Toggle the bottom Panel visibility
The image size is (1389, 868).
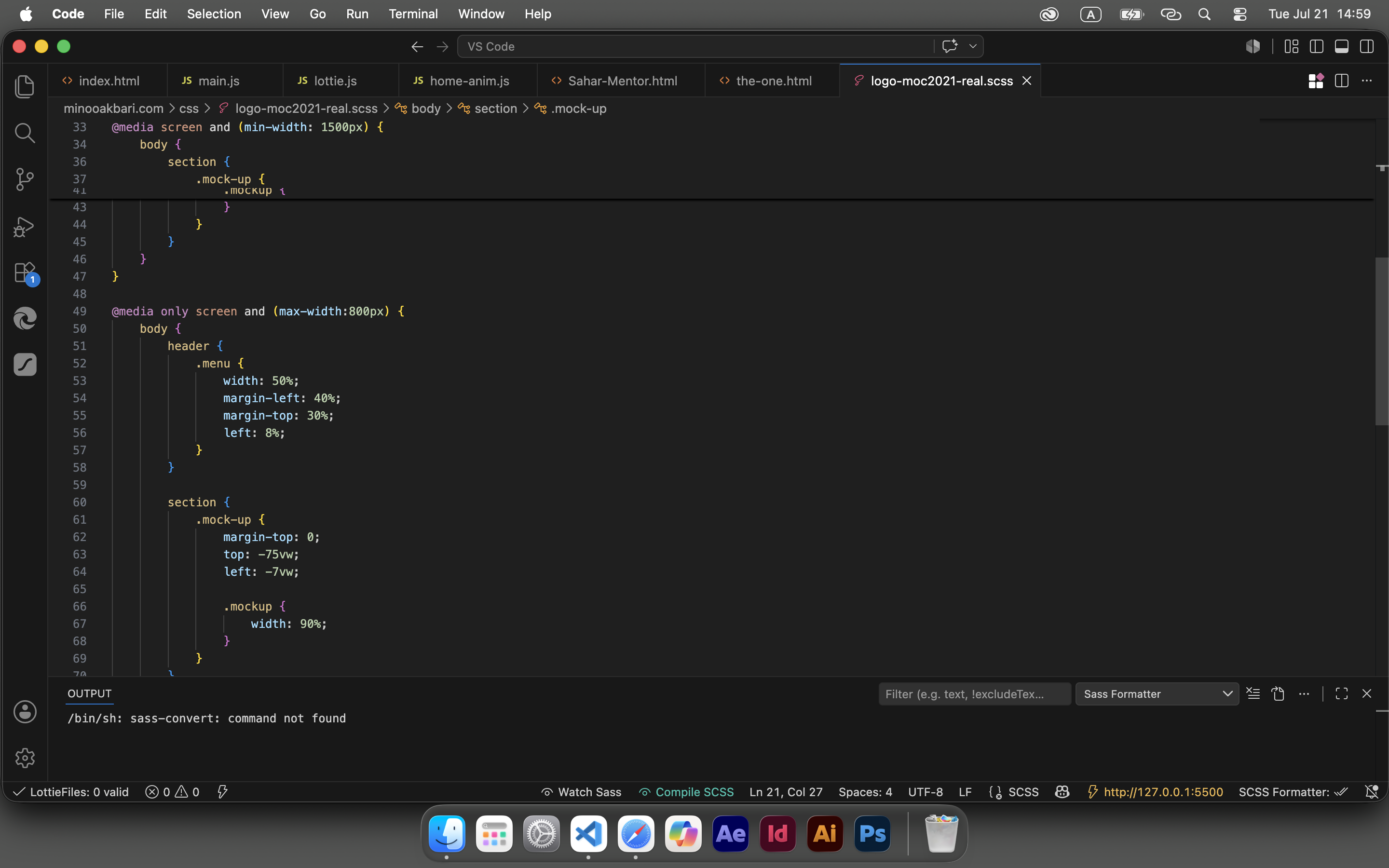pos(1341,46)
